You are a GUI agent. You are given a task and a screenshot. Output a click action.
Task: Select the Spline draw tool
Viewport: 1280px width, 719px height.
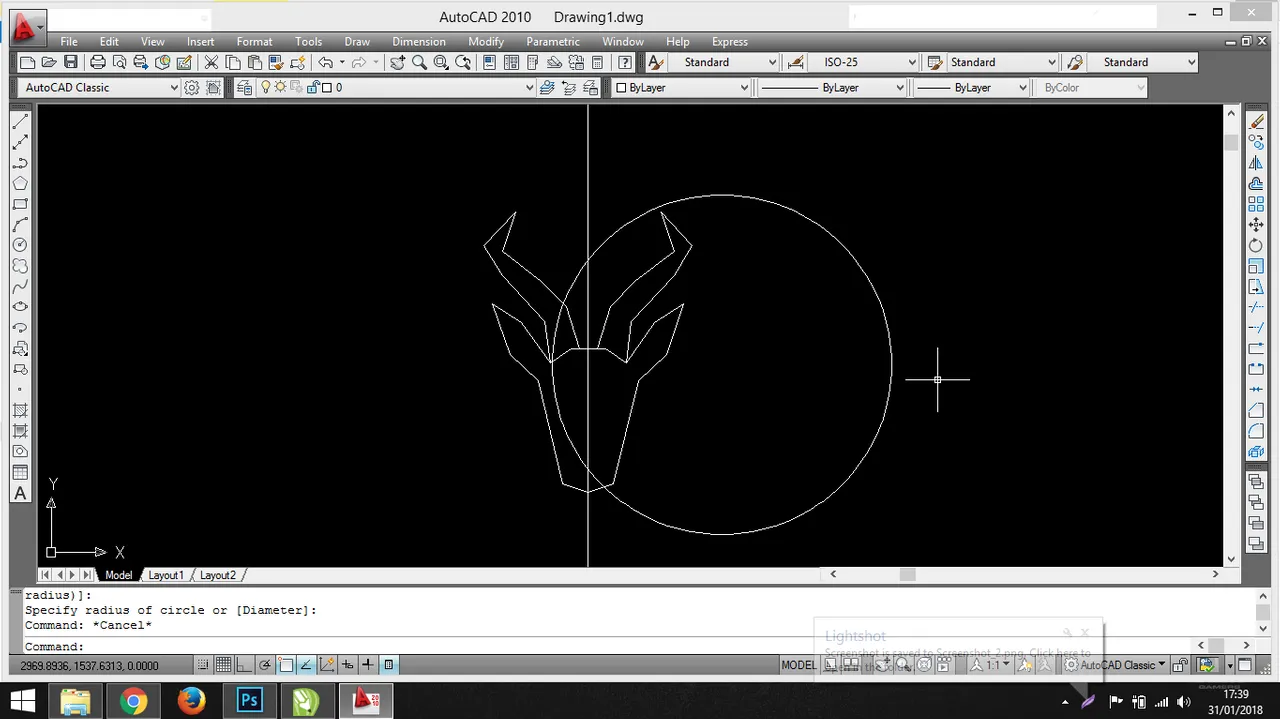20,287
